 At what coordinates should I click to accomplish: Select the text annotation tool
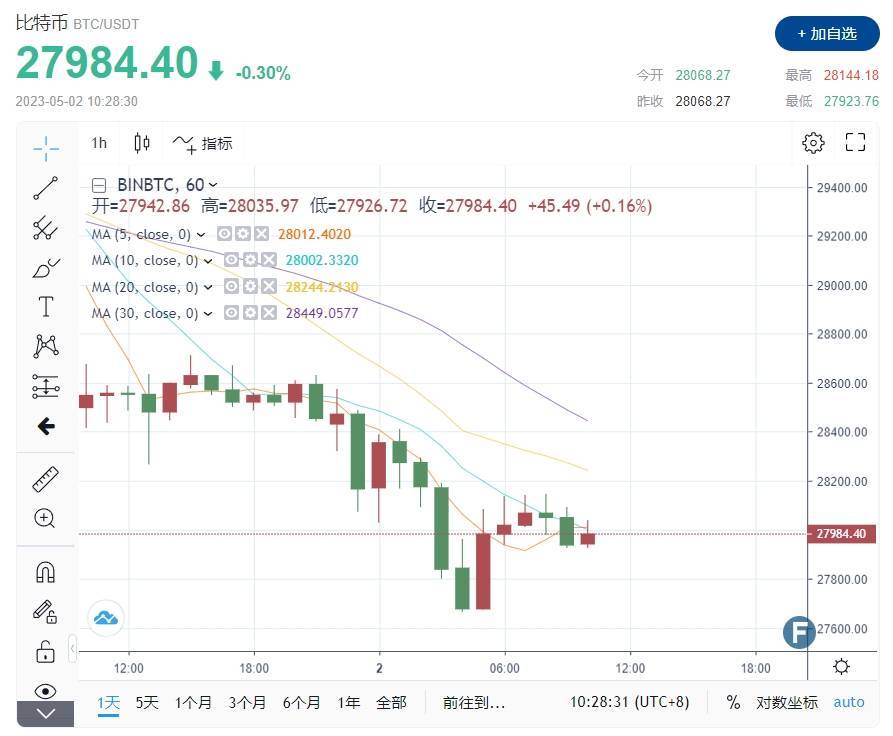pyautogui.click(x=46, y=307)
